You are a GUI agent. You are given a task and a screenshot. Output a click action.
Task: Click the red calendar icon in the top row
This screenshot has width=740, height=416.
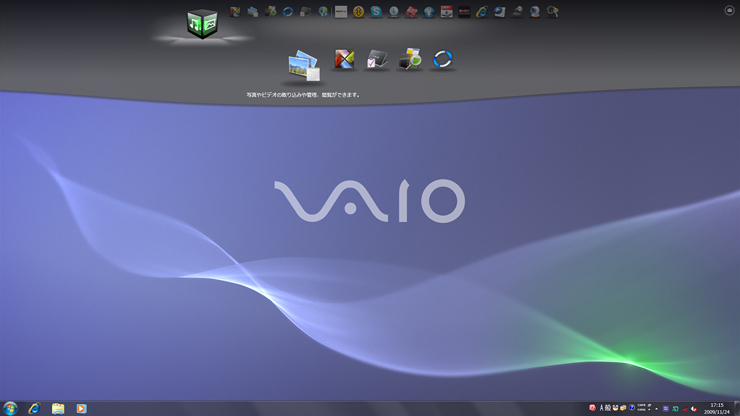click(447, 12)
